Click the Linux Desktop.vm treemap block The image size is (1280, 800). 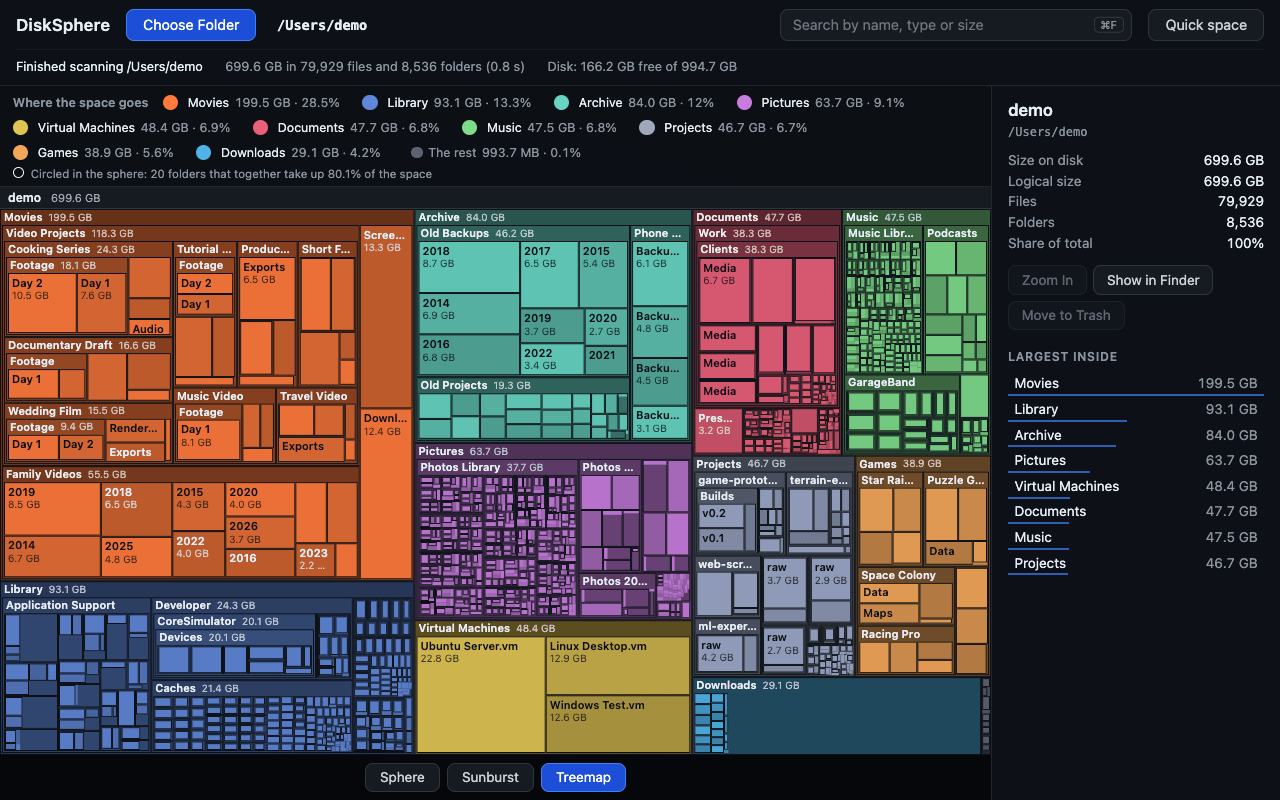(x=618, y=666)
